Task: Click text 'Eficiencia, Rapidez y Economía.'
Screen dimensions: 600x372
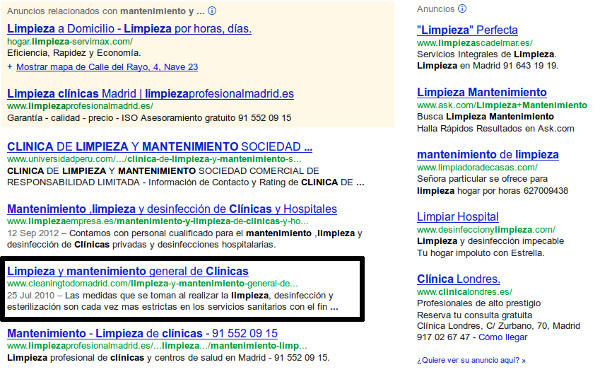Action: click(x=74, y=53)
